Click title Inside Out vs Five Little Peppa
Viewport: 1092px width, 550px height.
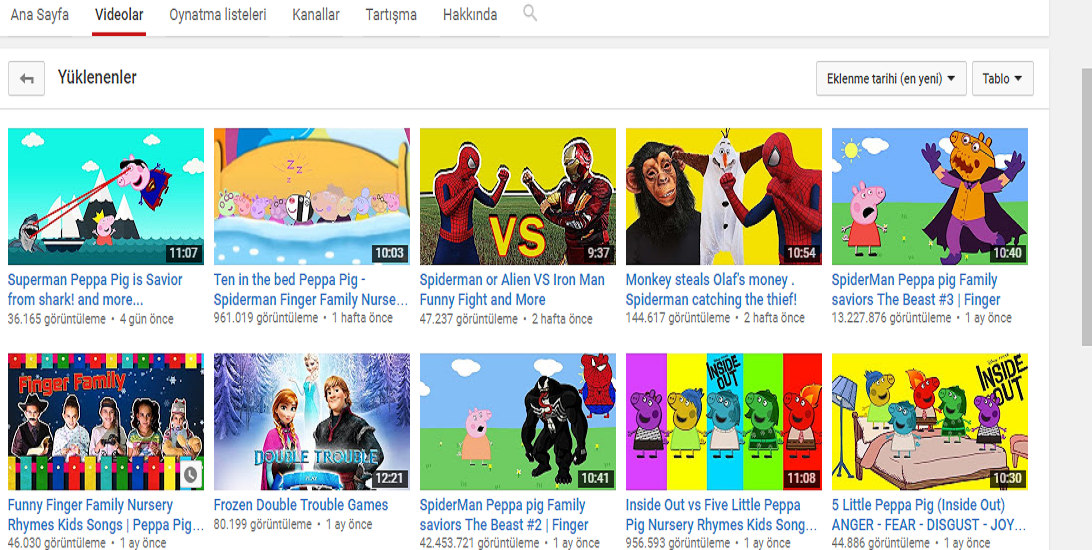[722, 515]
